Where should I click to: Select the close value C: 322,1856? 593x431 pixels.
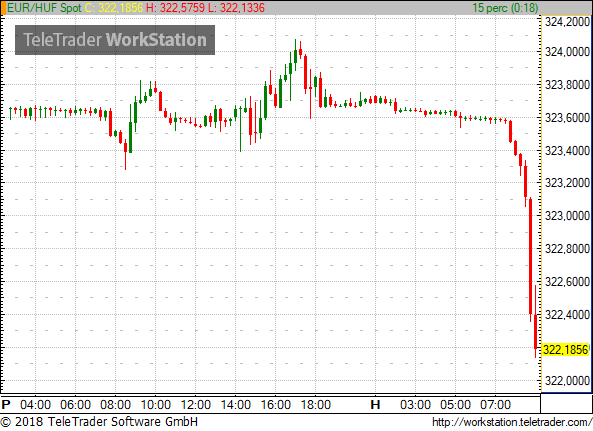[114, 8]
